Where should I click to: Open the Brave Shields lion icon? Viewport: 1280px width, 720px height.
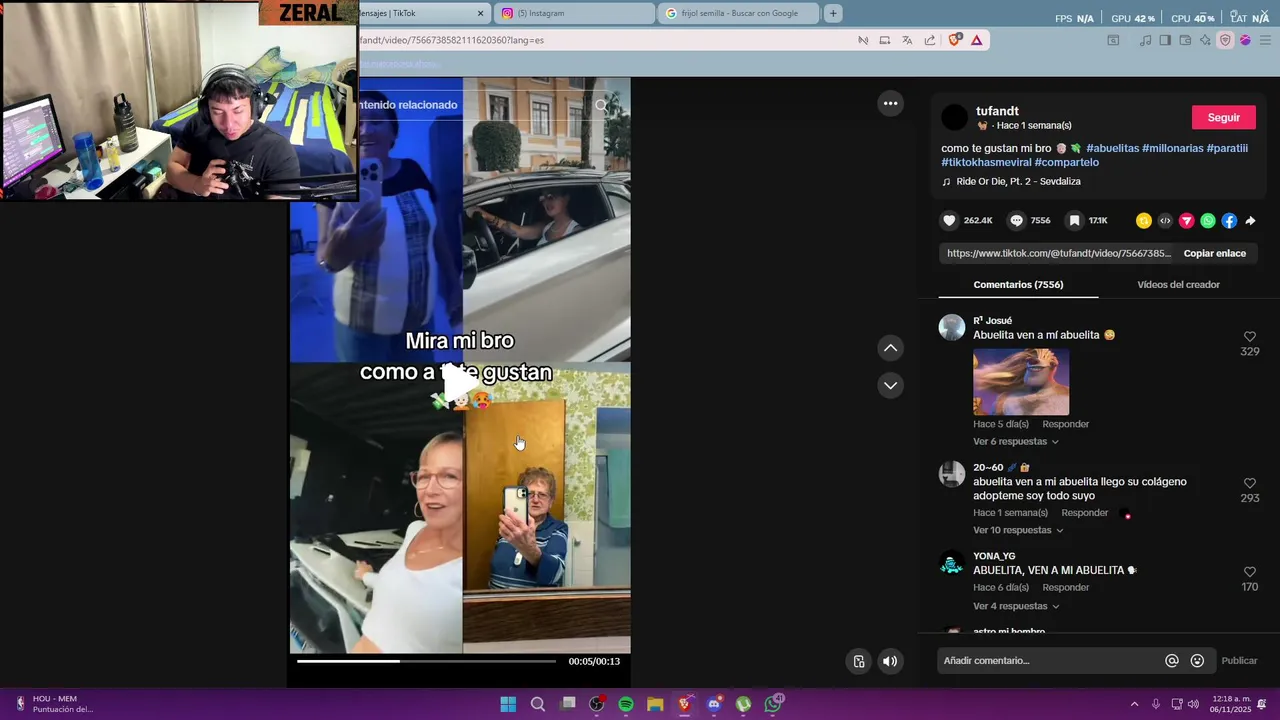point(955,40)
